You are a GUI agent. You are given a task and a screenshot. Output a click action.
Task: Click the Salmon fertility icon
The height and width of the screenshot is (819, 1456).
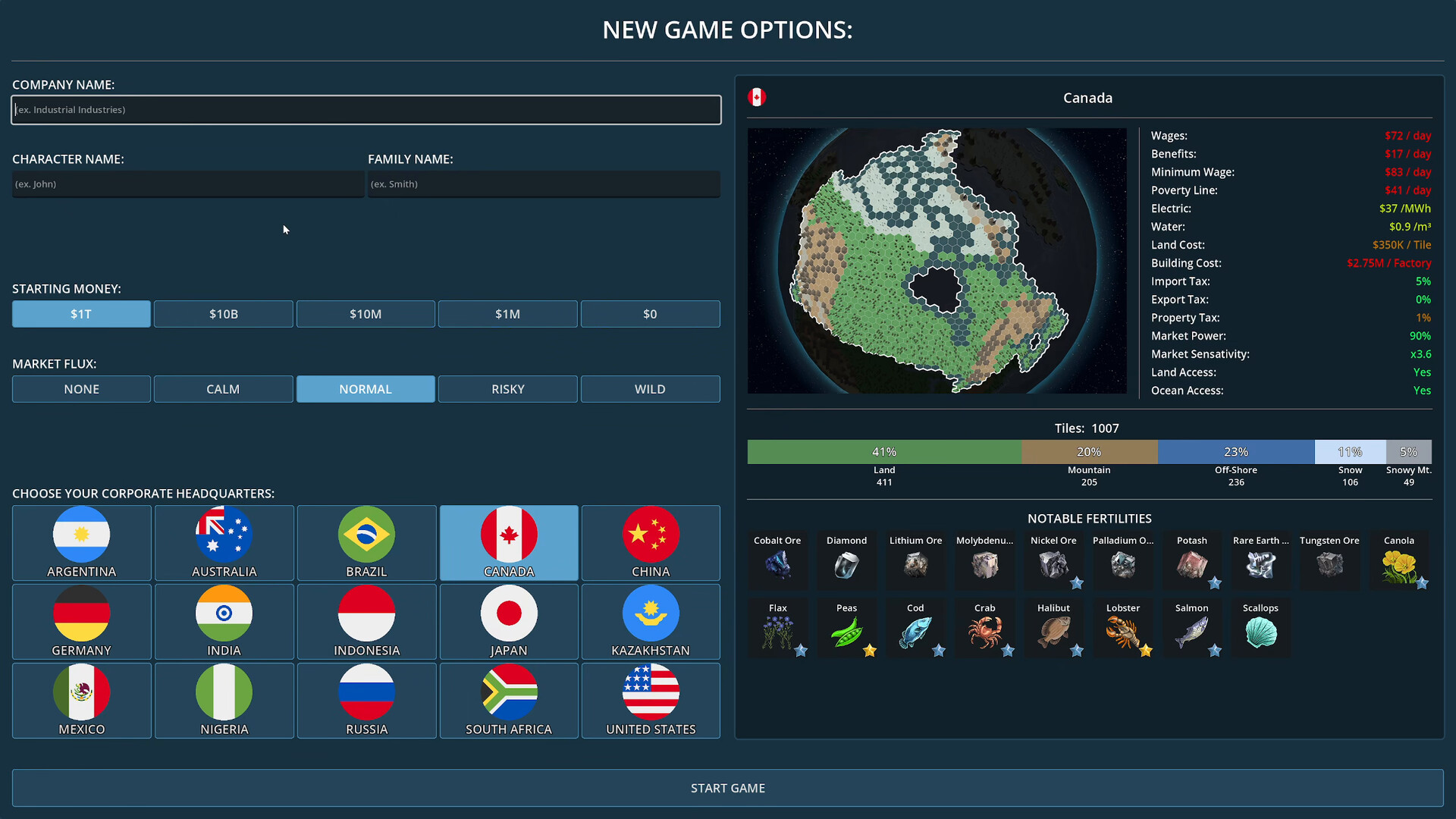1192,629
